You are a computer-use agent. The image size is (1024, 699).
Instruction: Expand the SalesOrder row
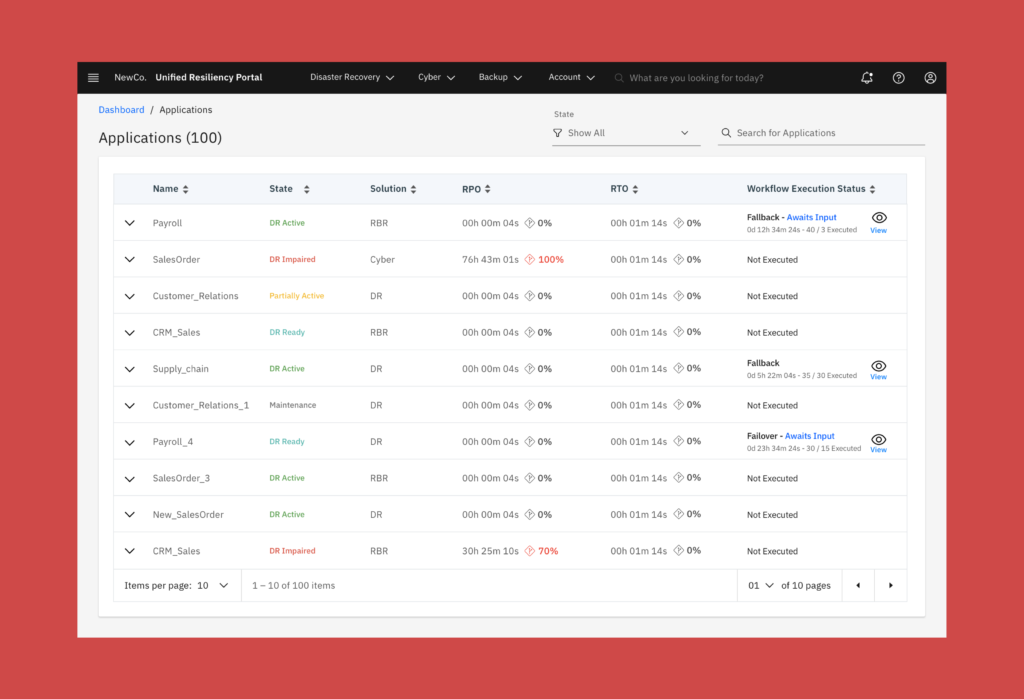pyautogui.click(x=129, y=260)
